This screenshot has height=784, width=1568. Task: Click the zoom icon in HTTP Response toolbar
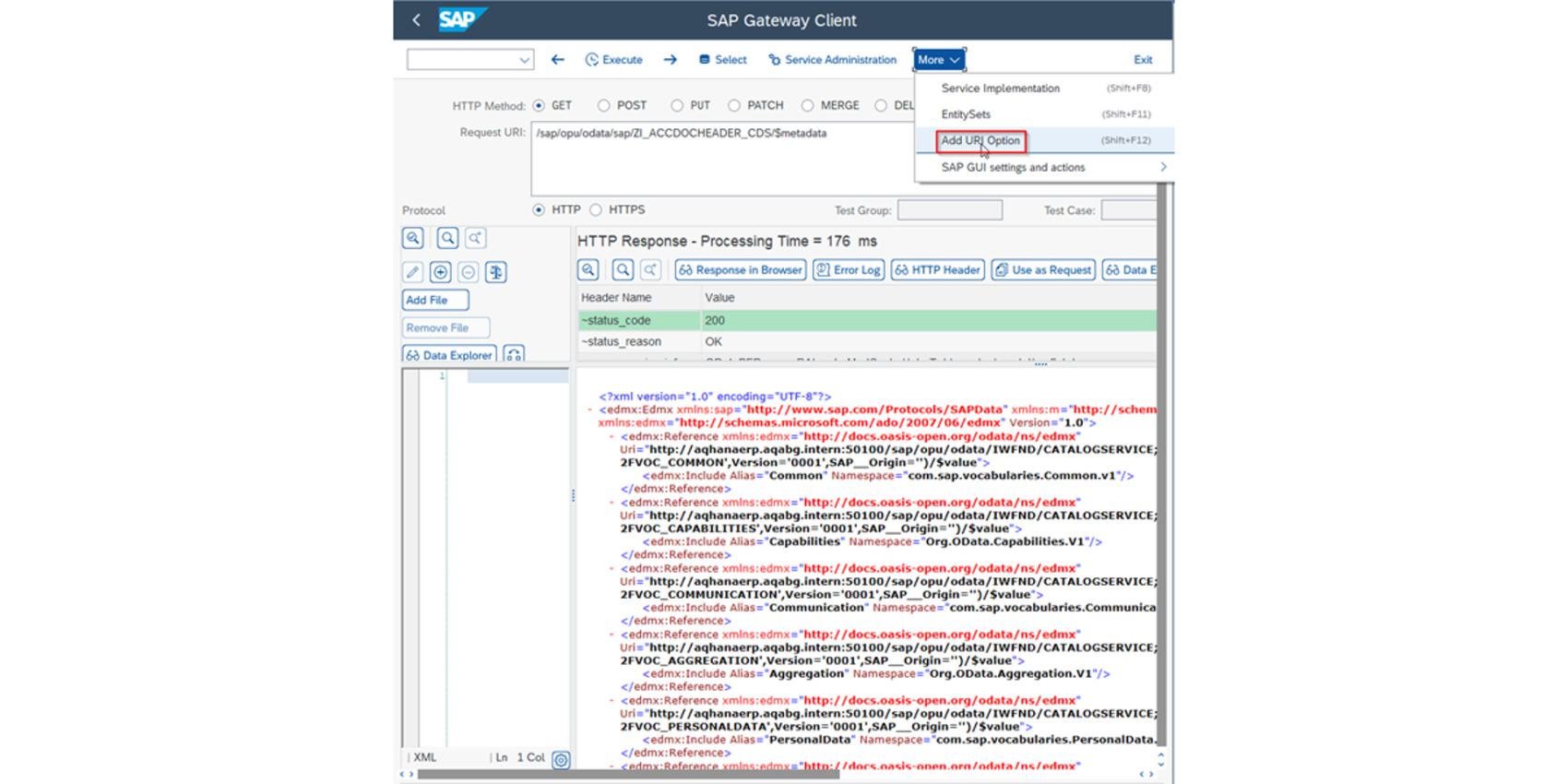(x=588, y=270)
